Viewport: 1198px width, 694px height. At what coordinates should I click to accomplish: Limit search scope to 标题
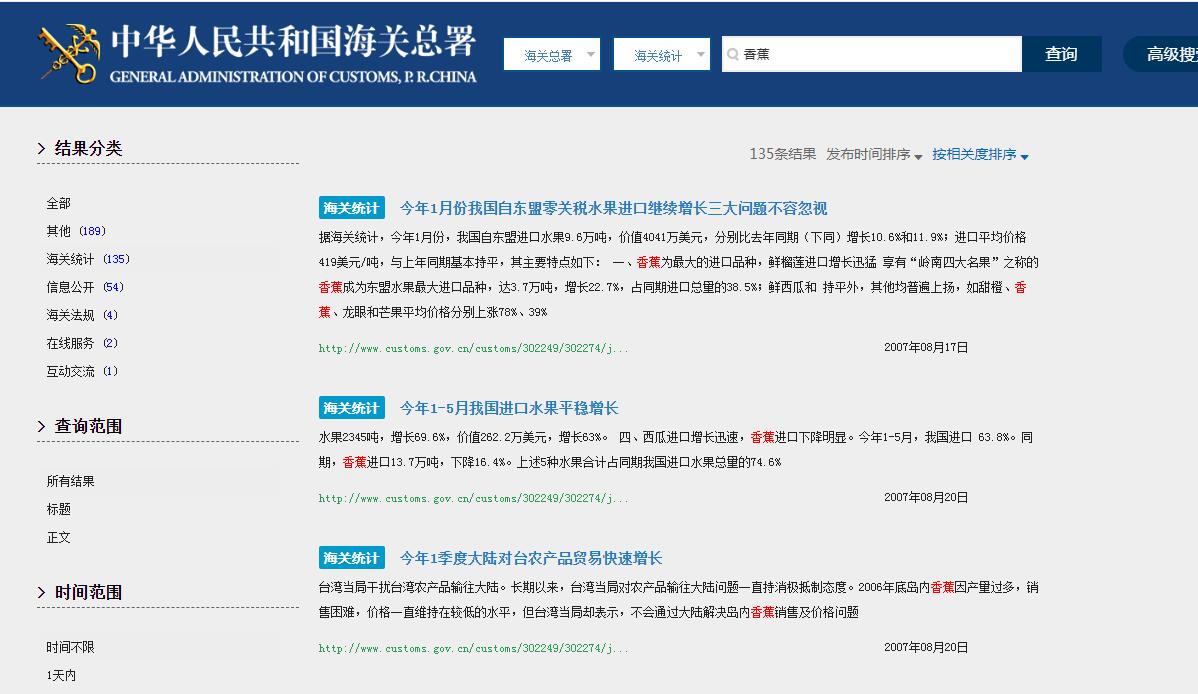click(x=59, y=509)
